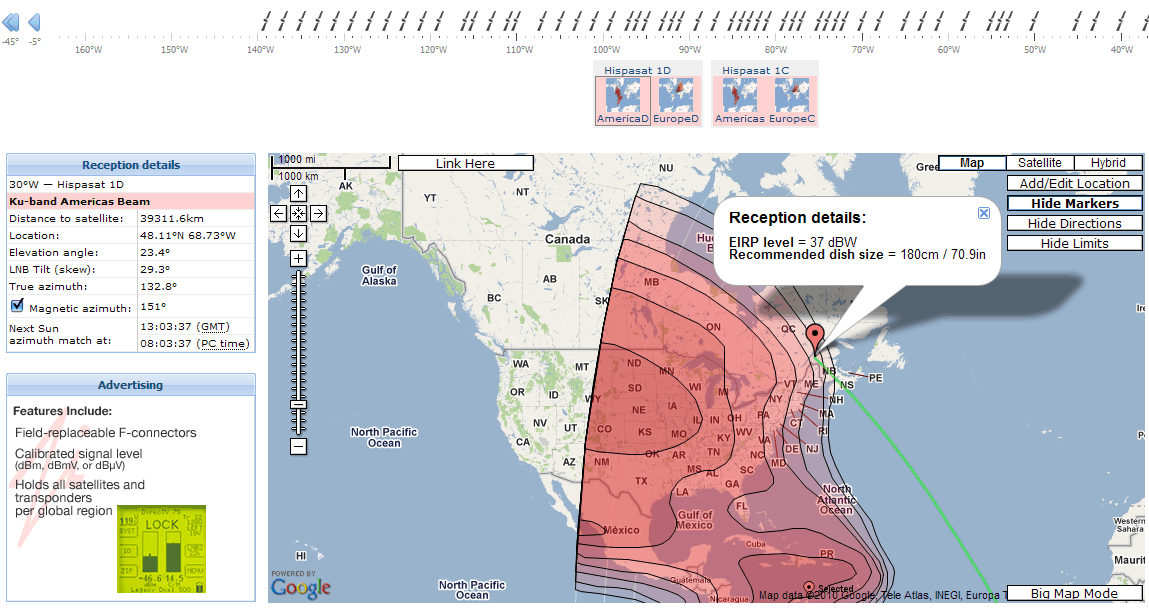Click satellite marker near 140°W on the orbital arc
Screen dimensions: 1149x608
[266, 21]
